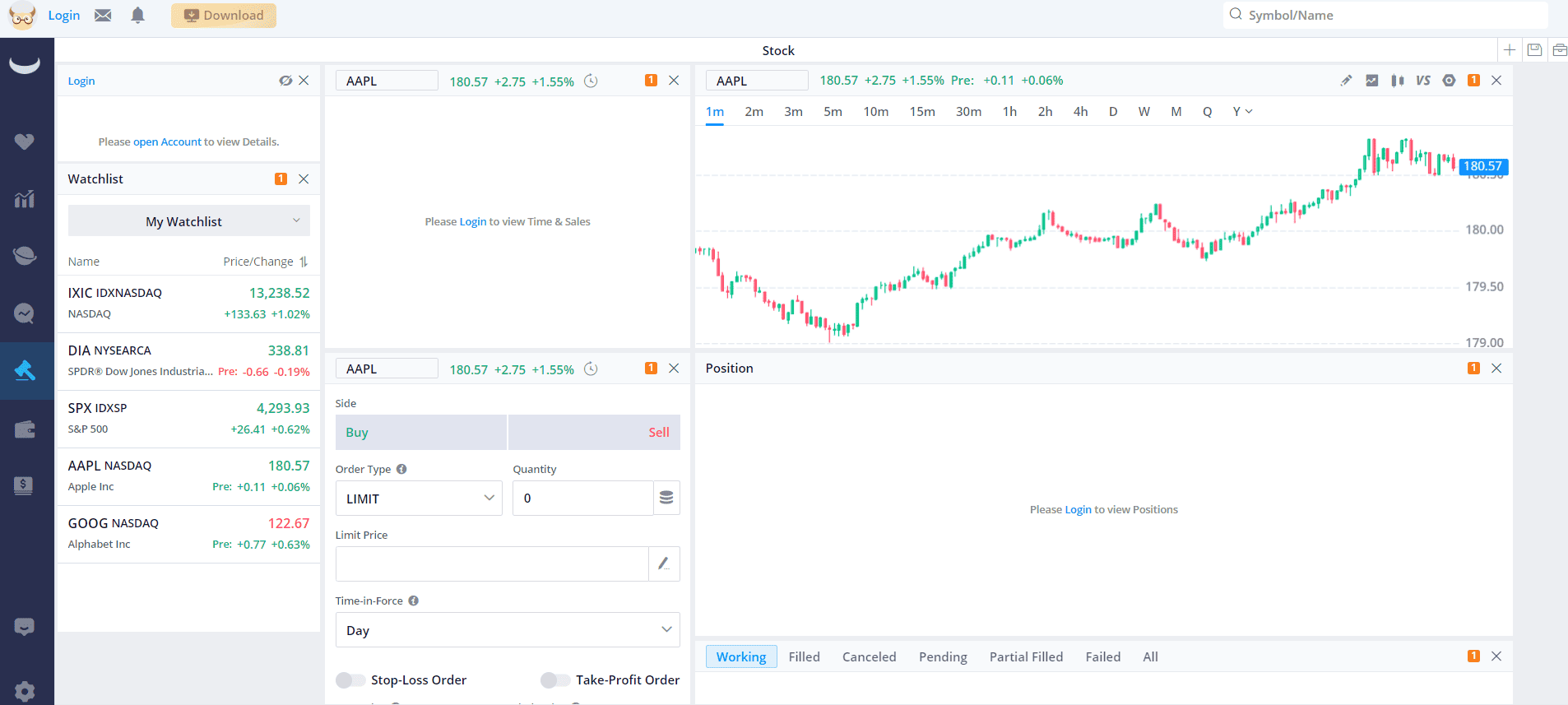
Task: Open chart indicators icon
Action: pos(1371,81)
